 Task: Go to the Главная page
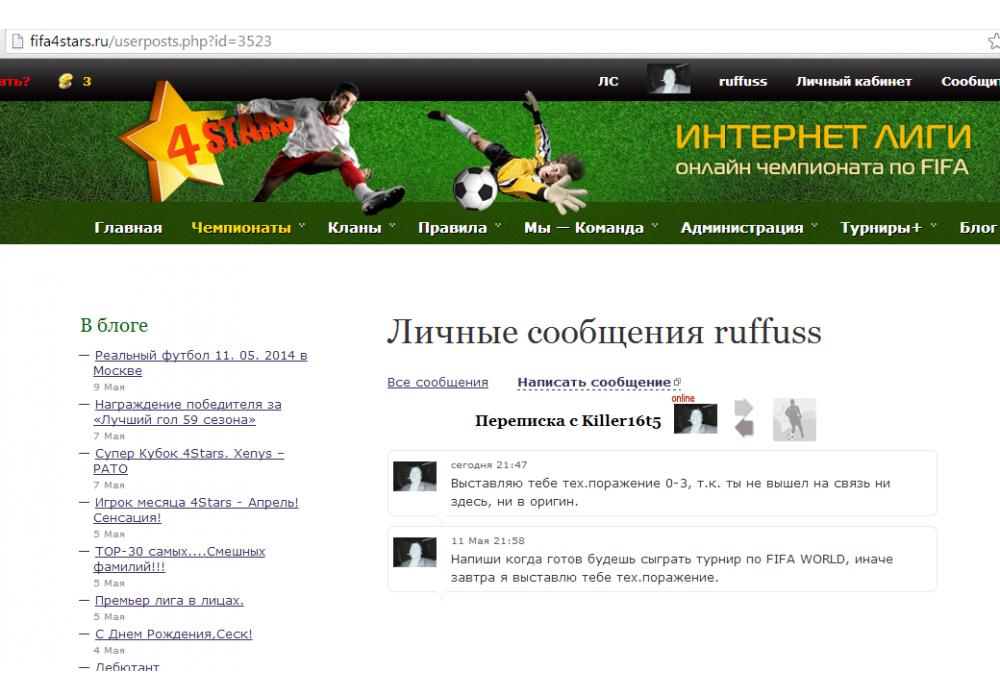point(128,227)
